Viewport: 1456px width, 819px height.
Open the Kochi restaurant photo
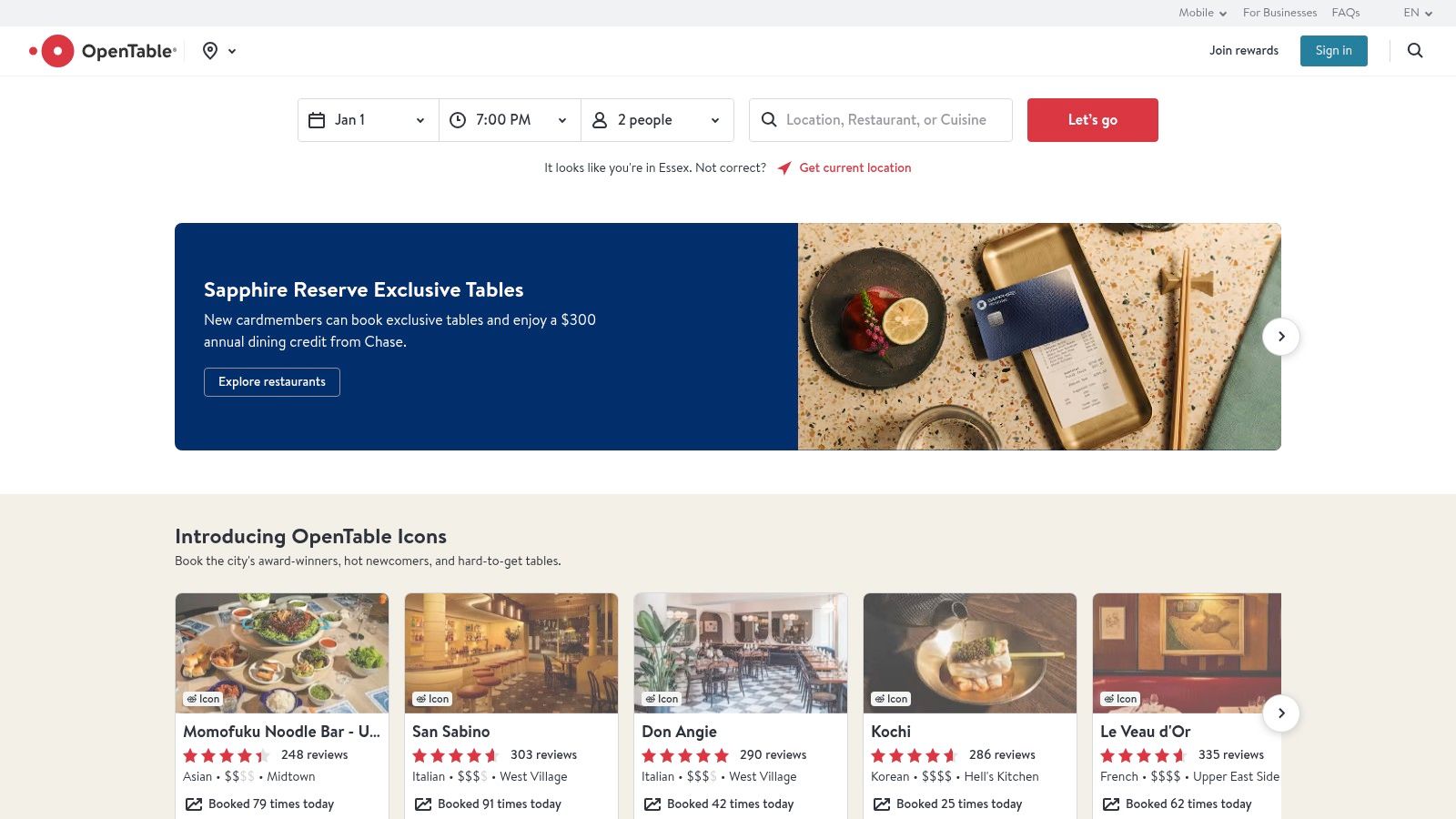pyautogui.click(x=970, y=653)
